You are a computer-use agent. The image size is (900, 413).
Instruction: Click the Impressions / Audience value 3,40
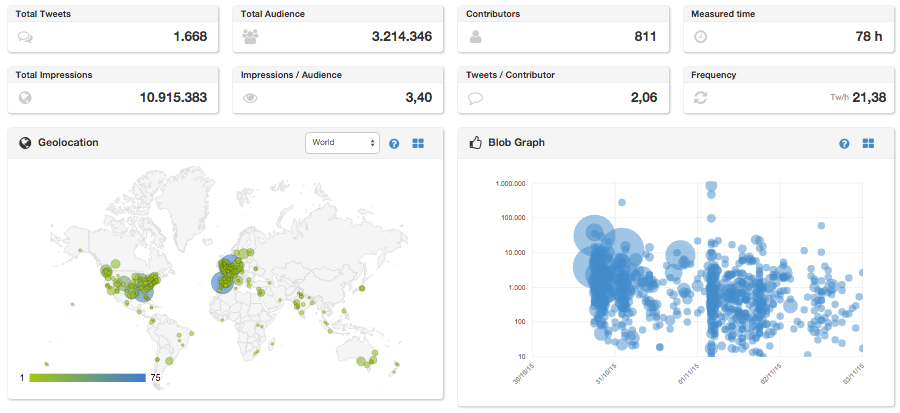coord(418,98)
